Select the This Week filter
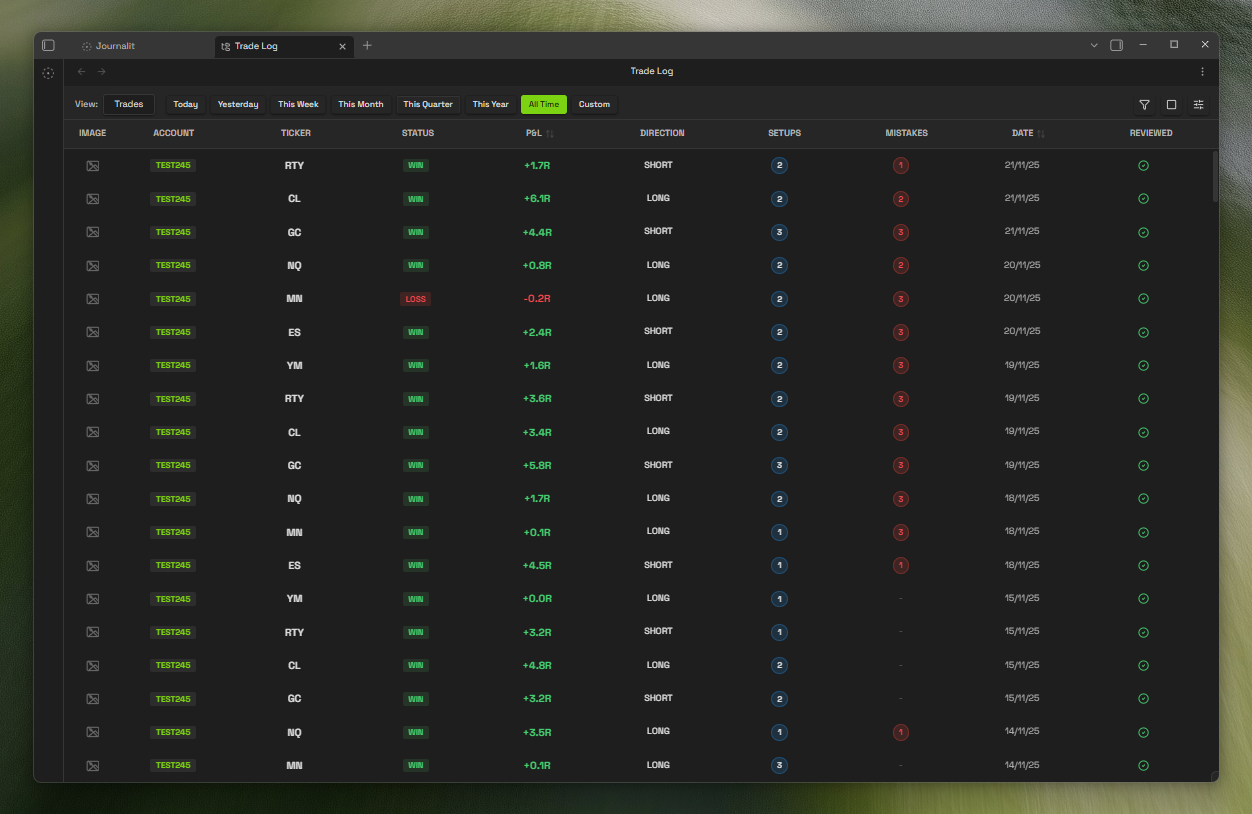This screenshot has width=1252, height=814. coord(298,105)
